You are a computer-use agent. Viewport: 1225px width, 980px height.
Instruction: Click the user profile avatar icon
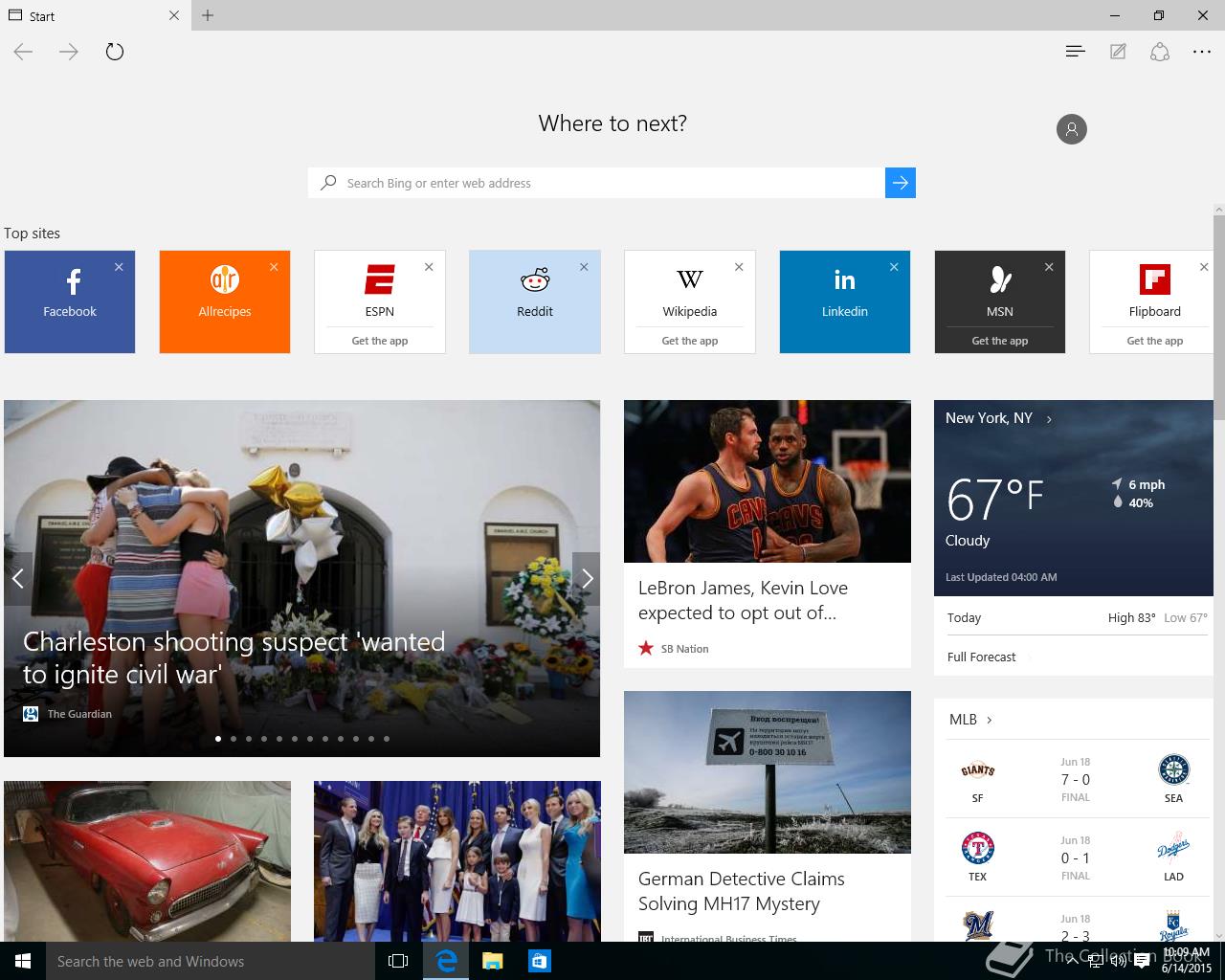click(x=1072, y=129)
